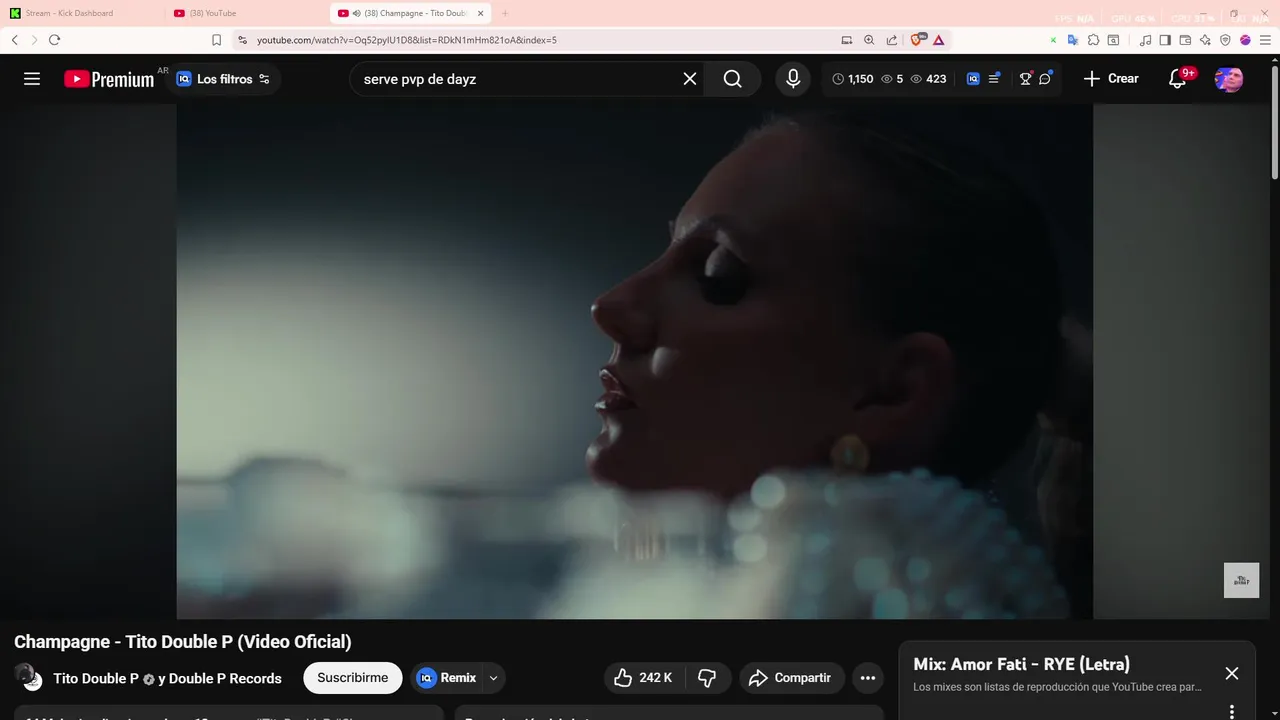Open screen cast icon in address bar

[847, 40]
